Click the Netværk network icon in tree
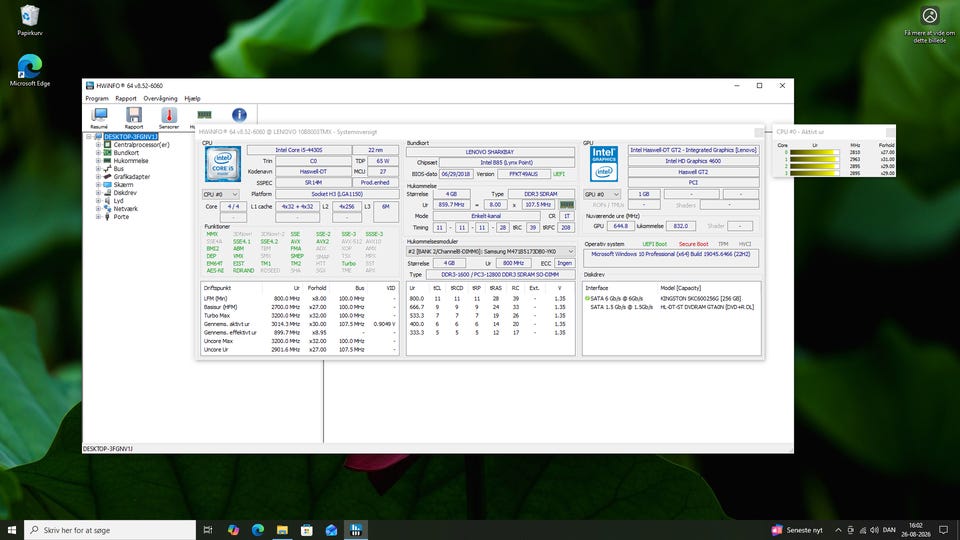The height and width of the screenshot is (540, 960). click(107, 208)
